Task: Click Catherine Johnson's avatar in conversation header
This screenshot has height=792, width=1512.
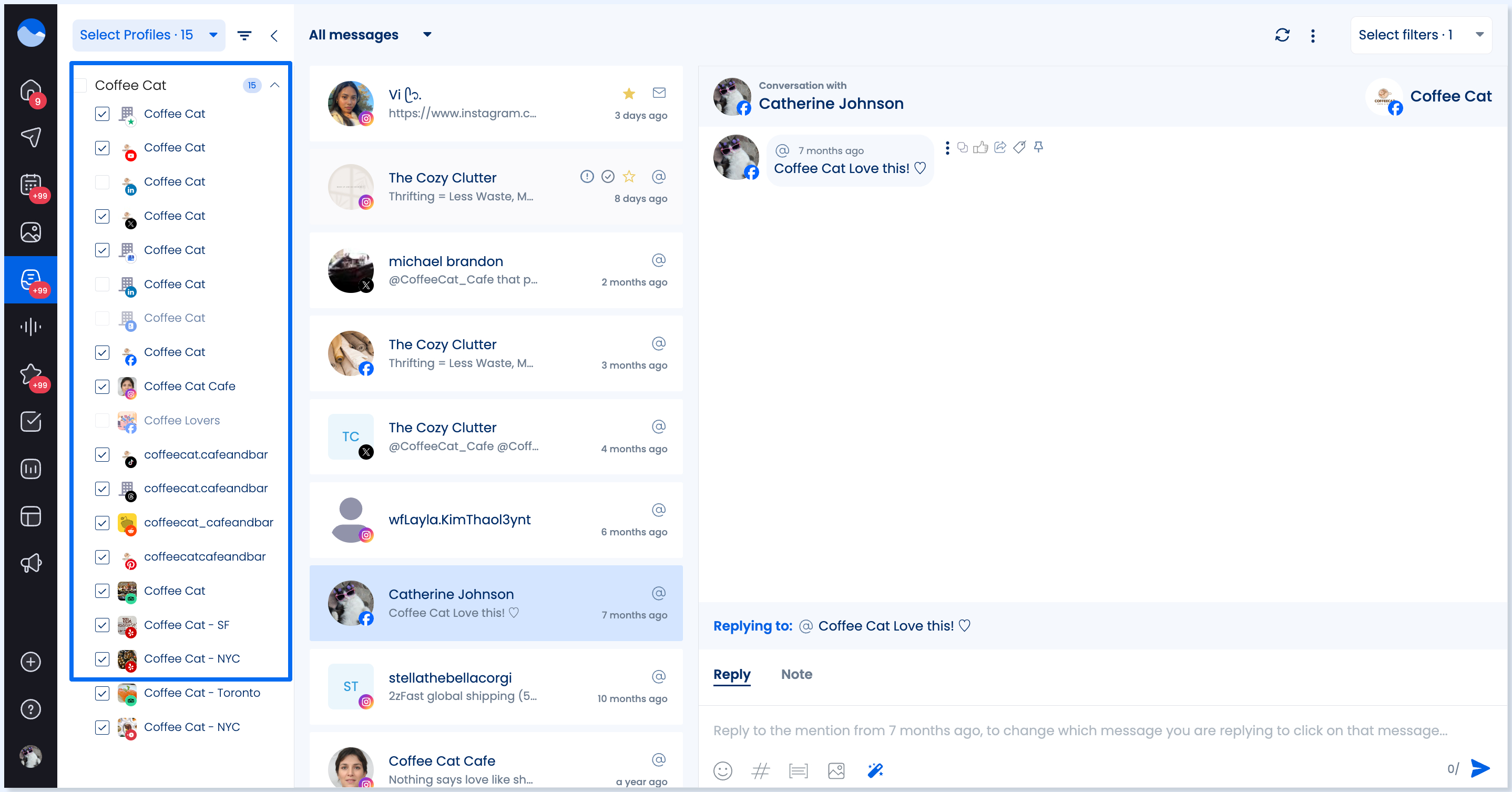Action: tap(732, 97)
